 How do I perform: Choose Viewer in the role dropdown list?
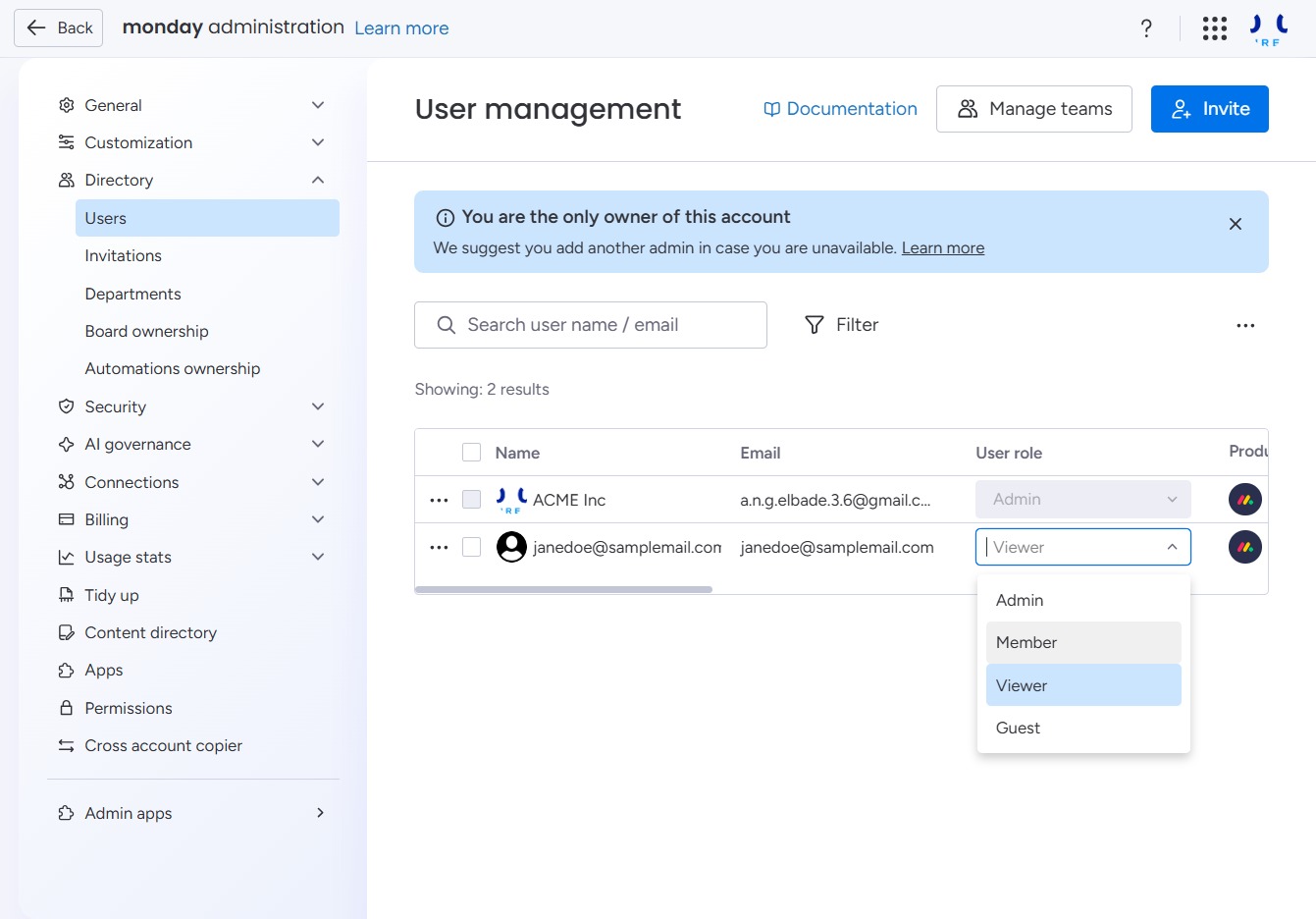(x=1083, y=685)
